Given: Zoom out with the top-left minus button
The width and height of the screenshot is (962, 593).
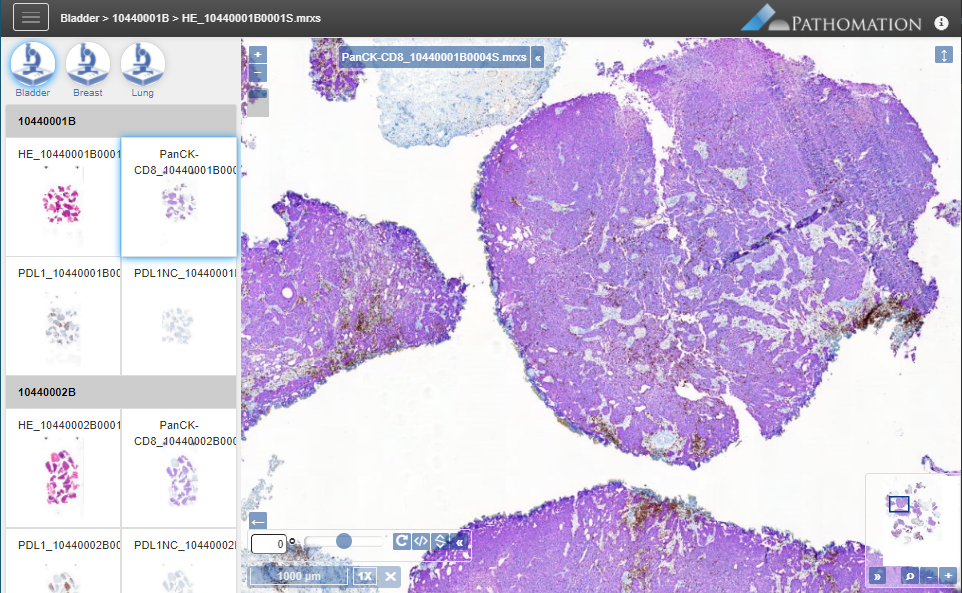Looking at the screenshot, I should 259,74.
